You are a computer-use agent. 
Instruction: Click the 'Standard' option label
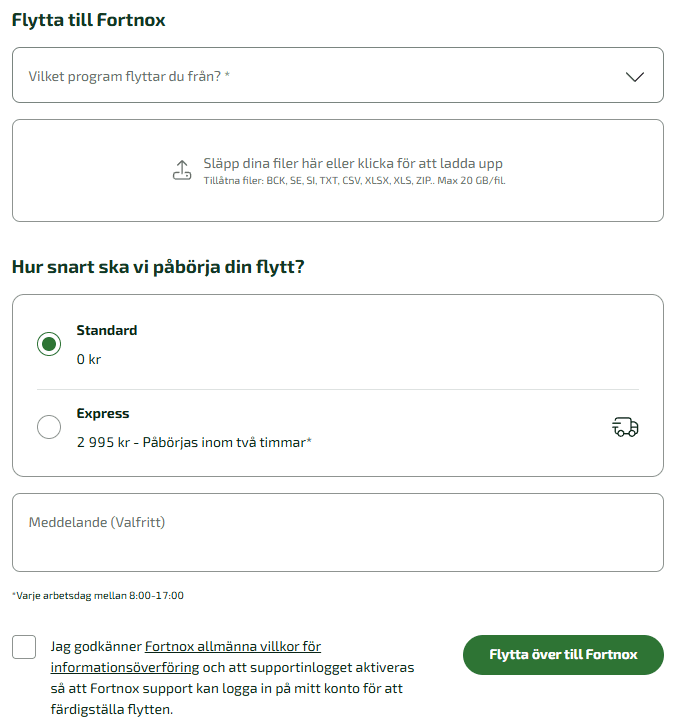[x=107, y=330]
